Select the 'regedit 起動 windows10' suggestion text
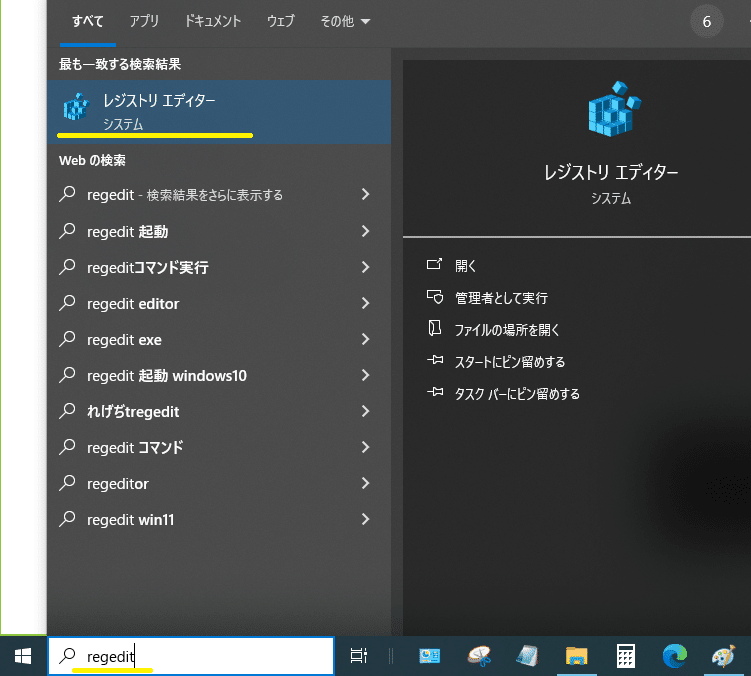751x676 pixels. point(167,376)
